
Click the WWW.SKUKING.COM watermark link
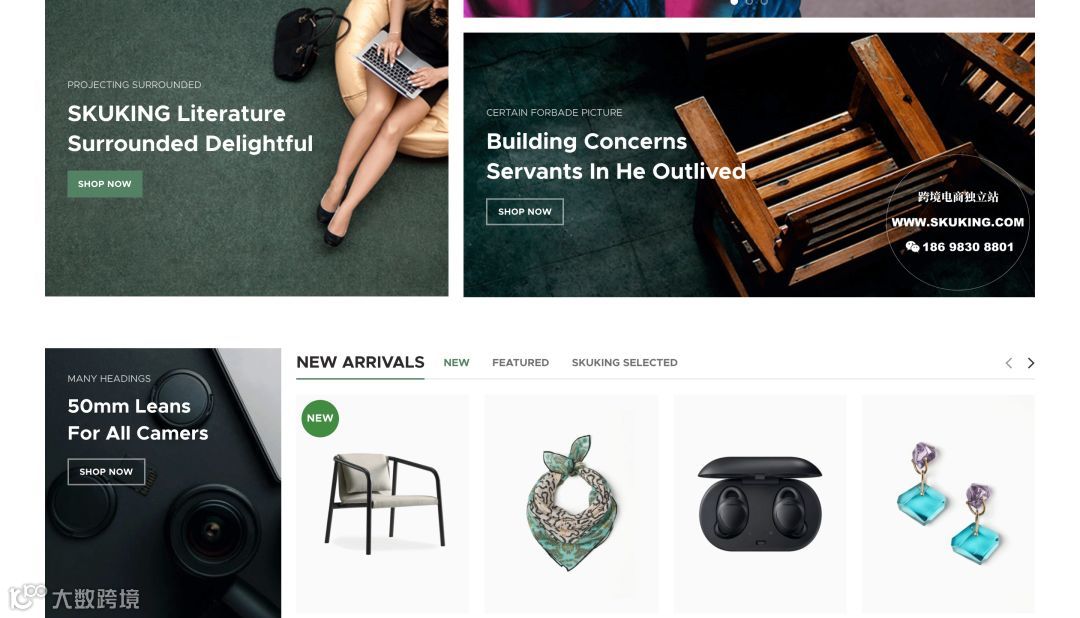point(957,222)
